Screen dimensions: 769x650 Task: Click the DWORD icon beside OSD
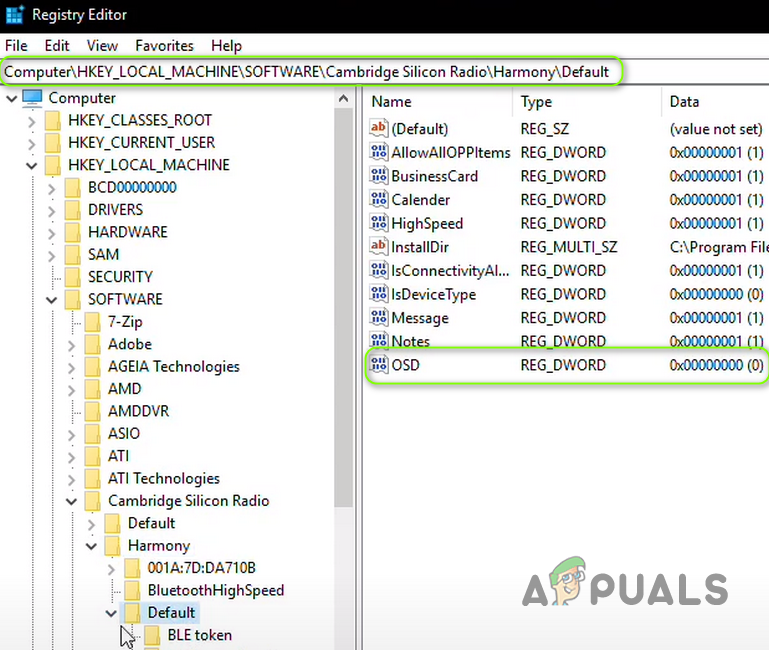click(379, 364)
